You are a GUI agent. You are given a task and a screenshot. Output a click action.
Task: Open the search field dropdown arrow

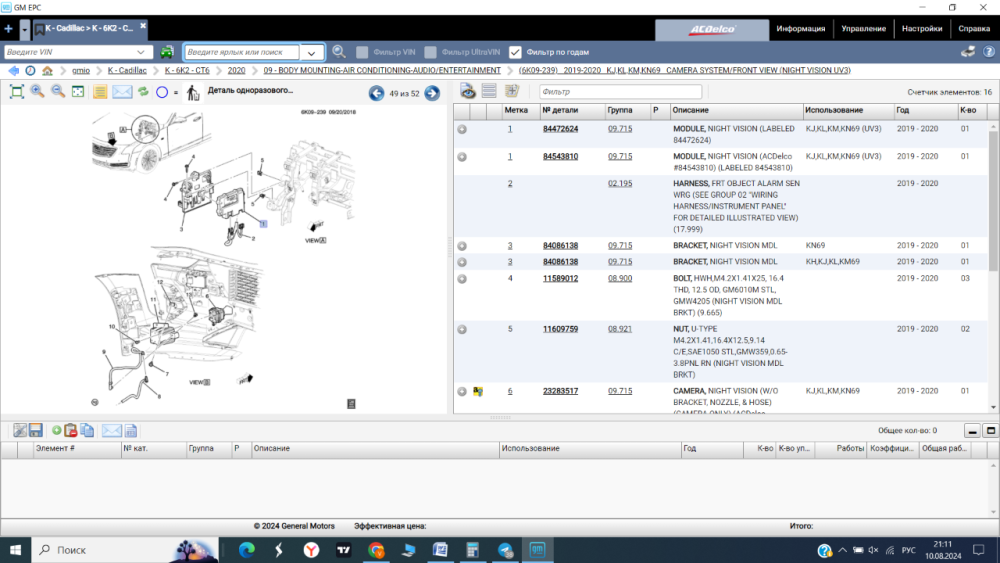point(312,52)
